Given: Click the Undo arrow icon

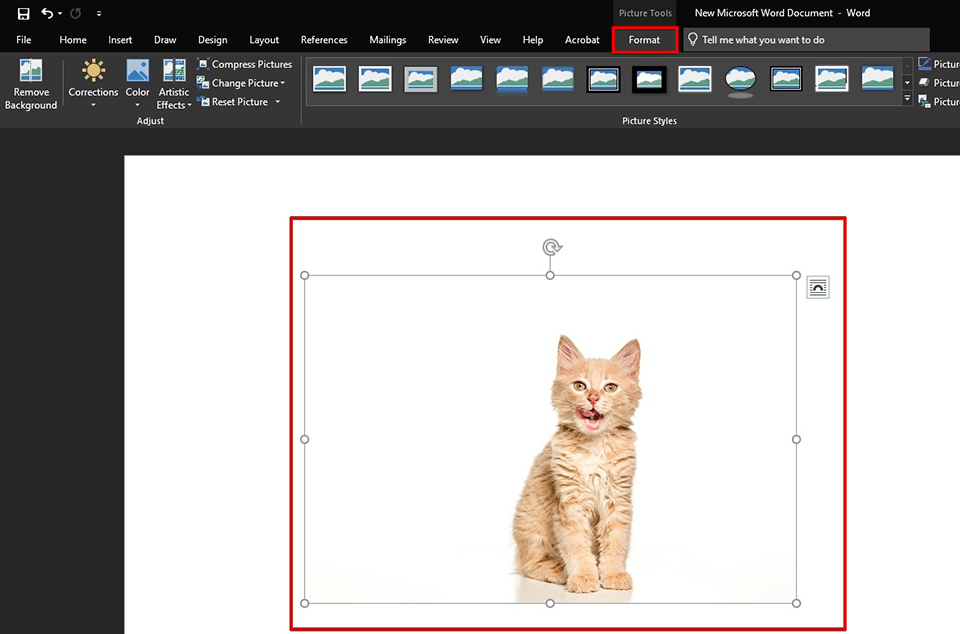Looking at the screenshot, I should coord(47,13).
